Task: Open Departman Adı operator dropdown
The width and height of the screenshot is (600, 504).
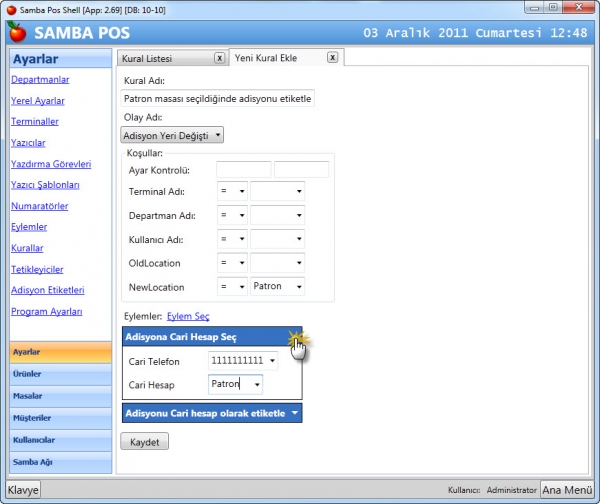Action: click(x=232, y=215)
